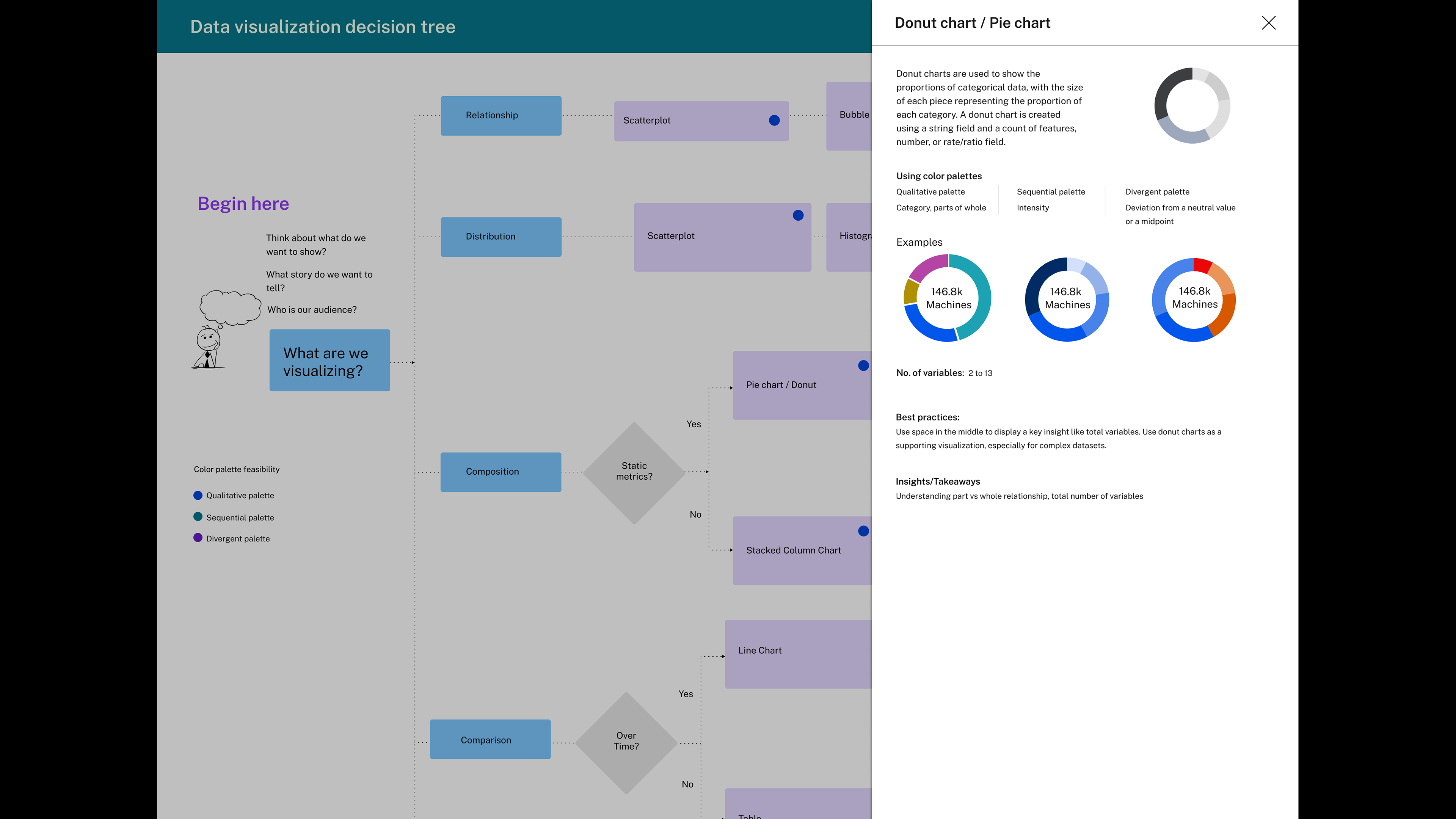Click the Sequential palette legend dot
1456x819 pixels.
[198, 516]
